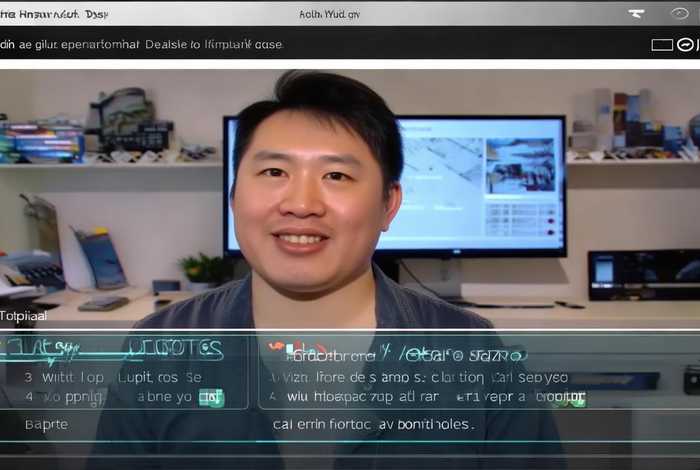Click the dark bar text starting "din ae gilut"

coord(141,45)
